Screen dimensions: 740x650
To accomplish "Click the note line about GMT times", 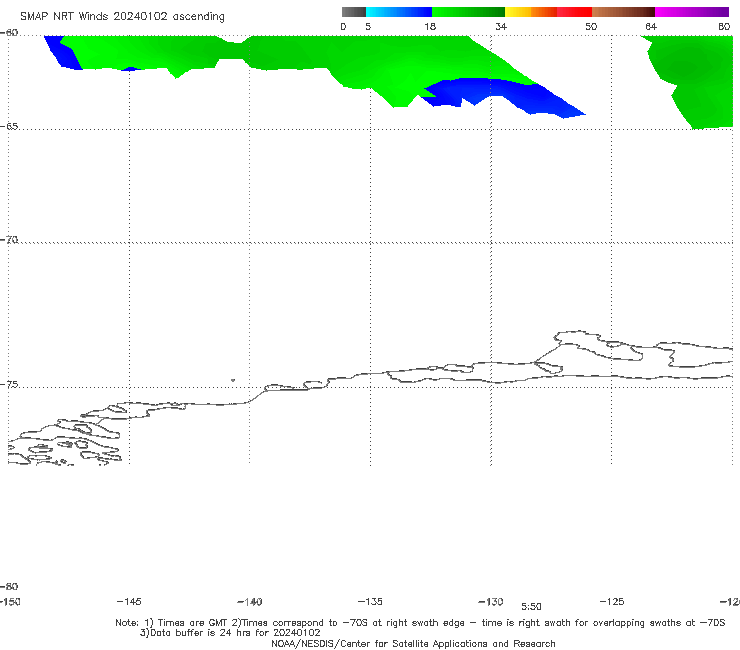I will point(420,623).
